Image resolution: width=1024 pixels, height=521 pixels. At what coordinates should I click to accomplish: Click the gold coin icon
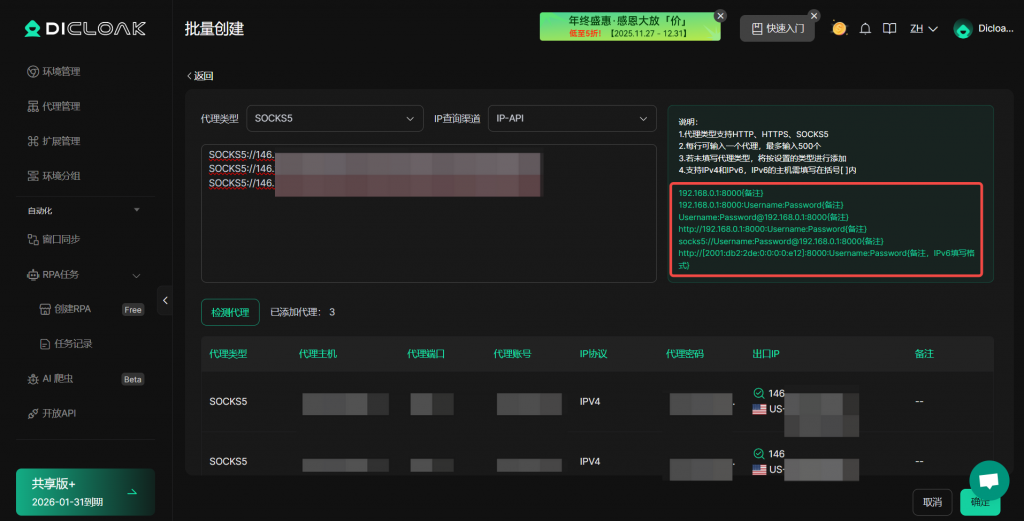click(839, 28)
